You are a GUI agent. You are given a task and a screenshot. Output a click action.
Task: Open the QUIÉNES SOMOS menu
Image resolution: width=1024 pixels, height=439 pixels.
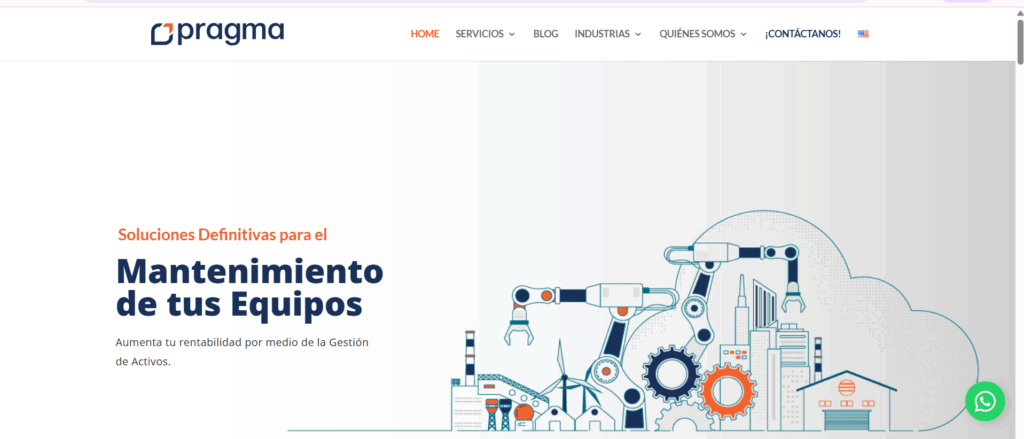click(697, 34)
